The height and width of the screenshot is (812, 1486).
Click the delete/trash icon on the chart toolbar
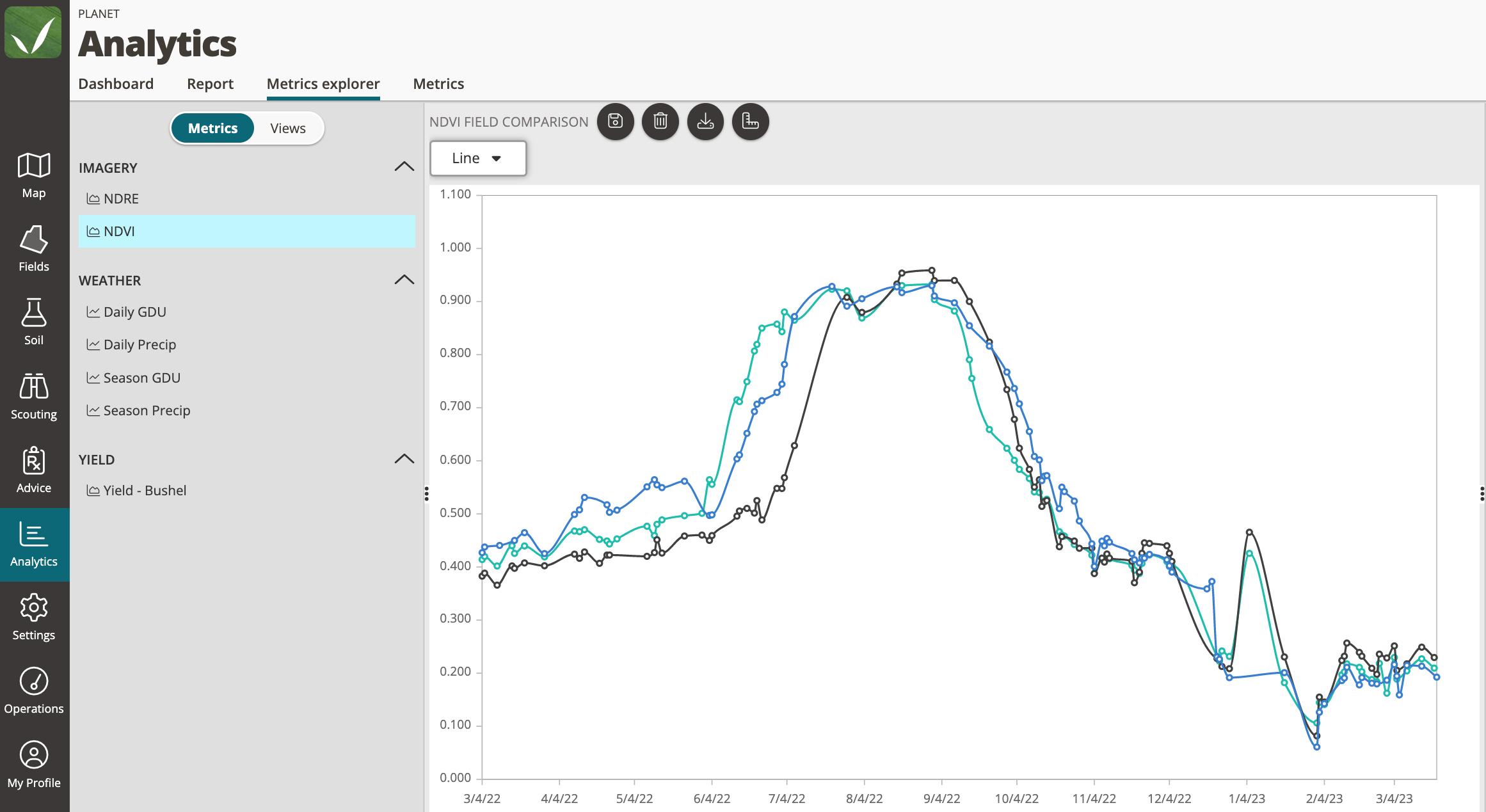click(x=661, y=121)
